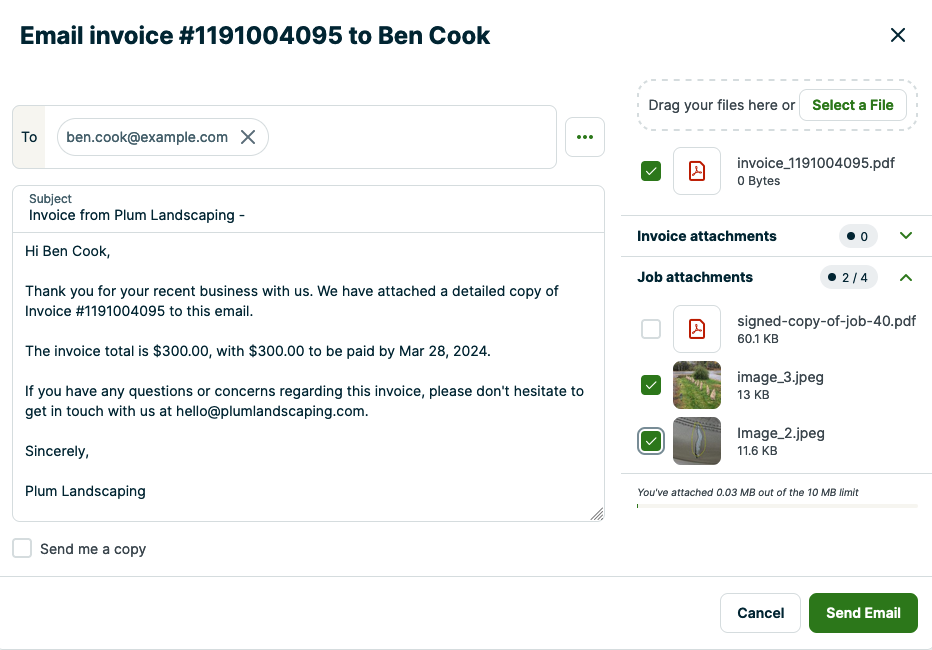Click the attachment size limit progress bar
Screen dimensions: 932x650
(x=777, y=506)
